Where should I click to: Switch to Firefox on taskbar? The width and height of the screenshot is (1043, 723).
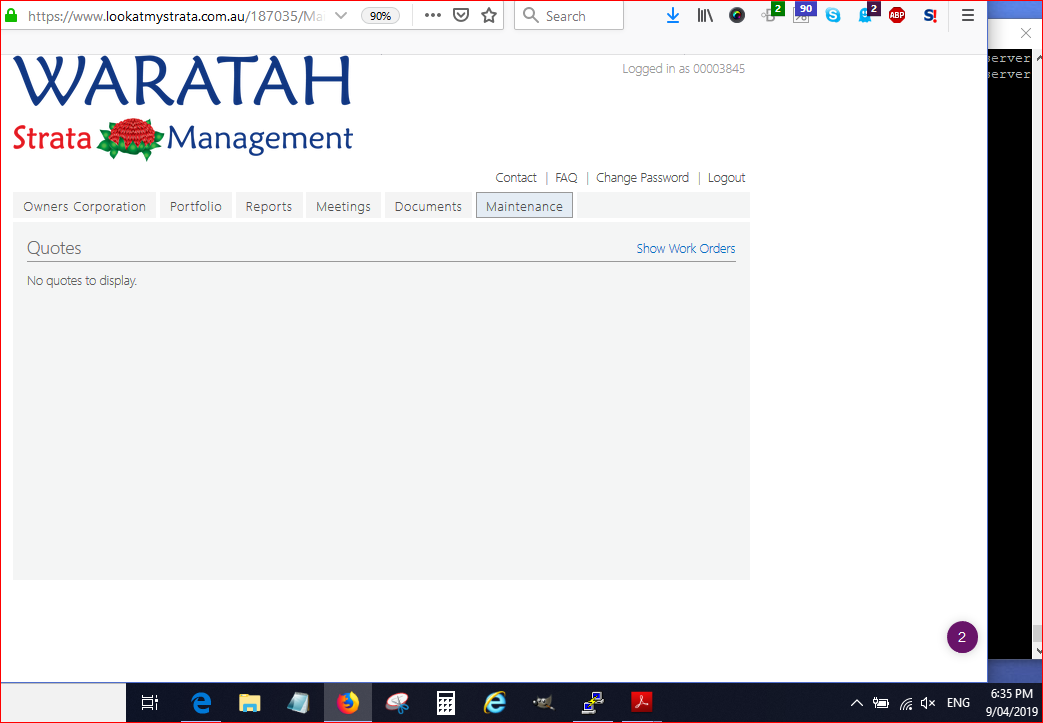point(347,702)
